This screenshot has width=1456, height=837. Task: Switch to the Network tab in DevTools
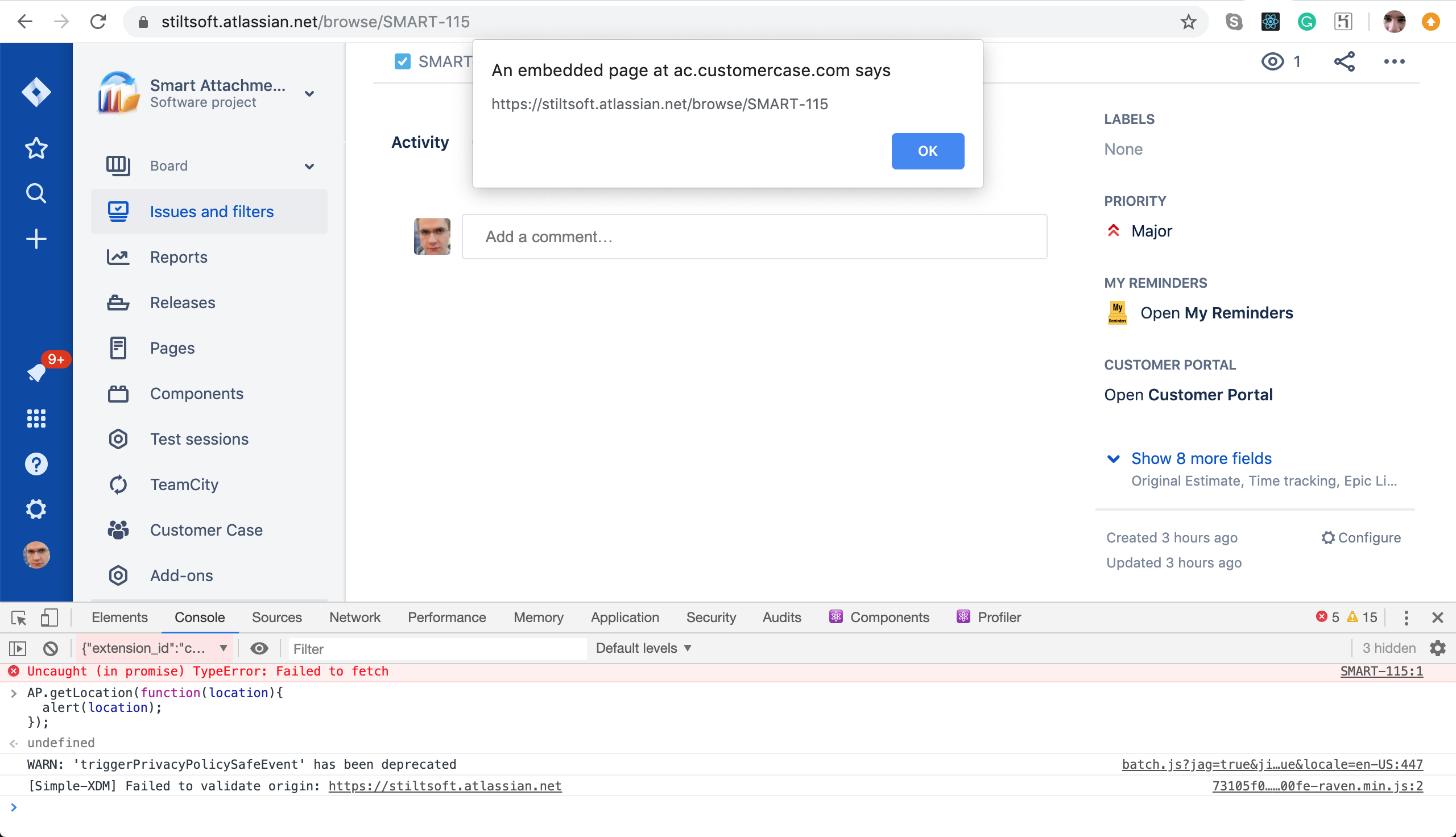tap(355, 618)
